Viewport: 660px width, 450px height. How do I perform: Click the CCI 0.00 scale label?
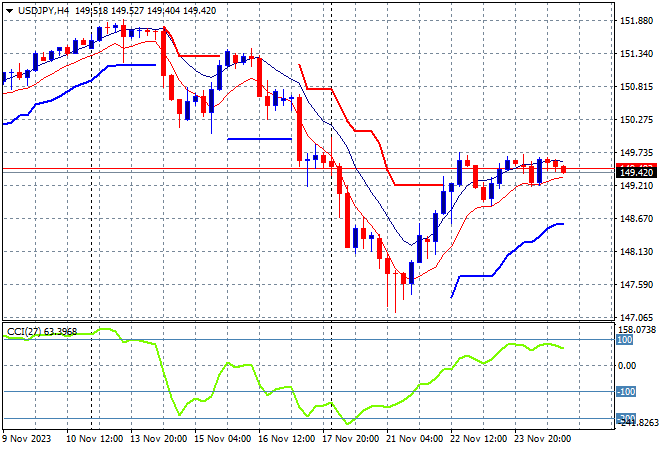(627, 366)
